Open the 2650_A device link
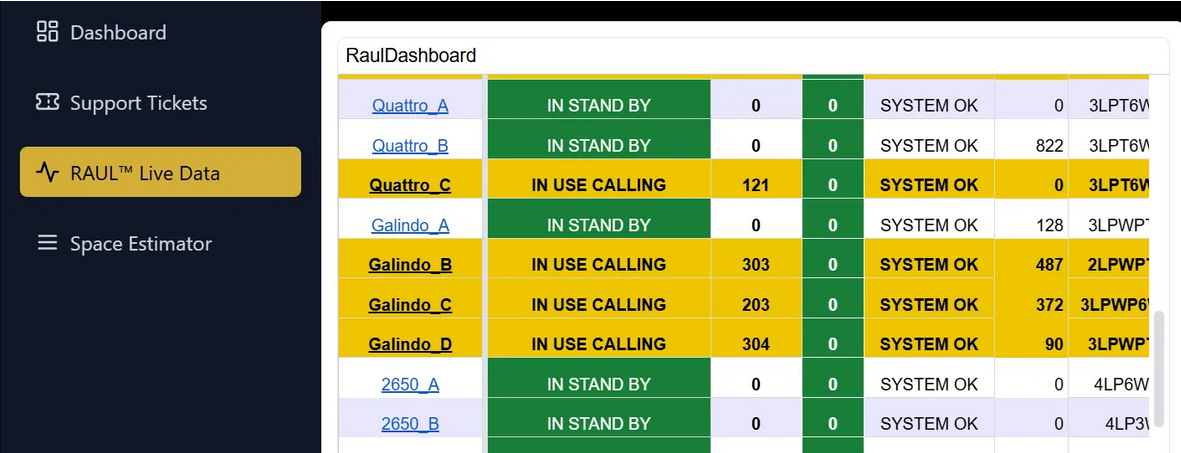This screenshot has height=453, width=1181. point(410,384)
